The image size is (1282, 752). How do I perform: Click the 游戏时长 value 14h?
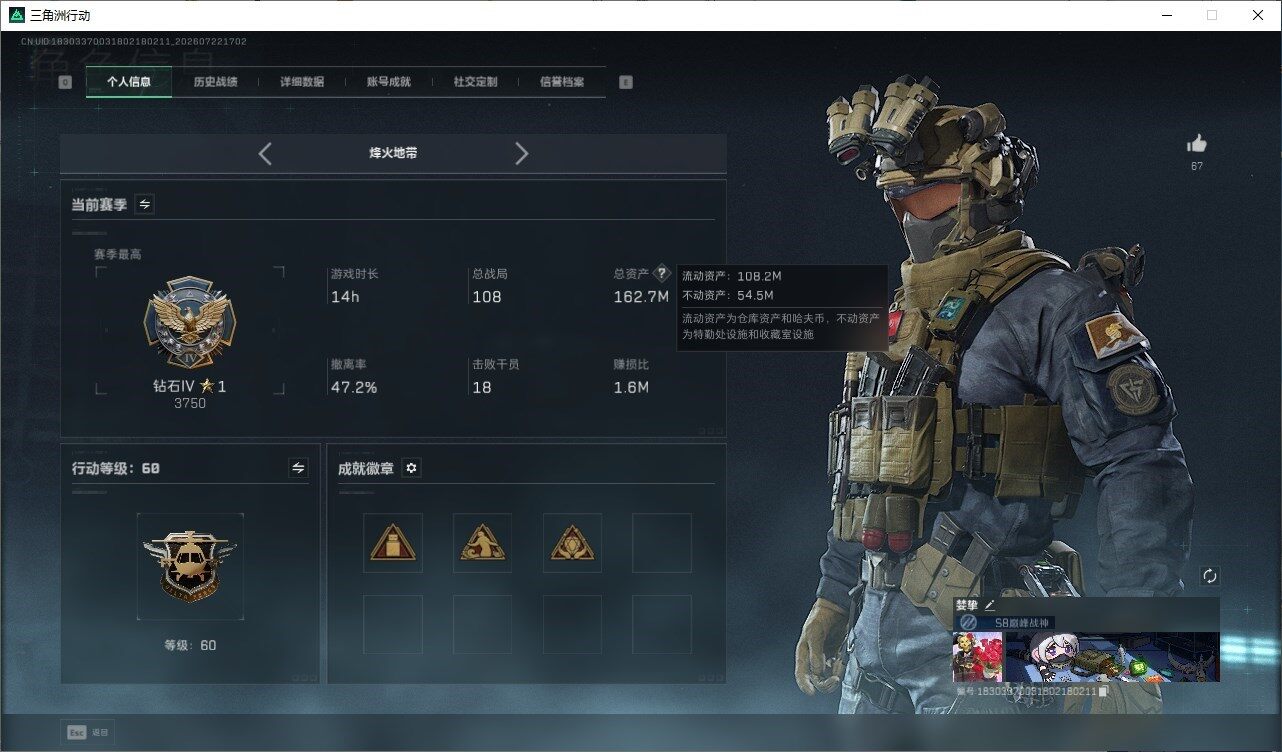click(x=345, y=297)
